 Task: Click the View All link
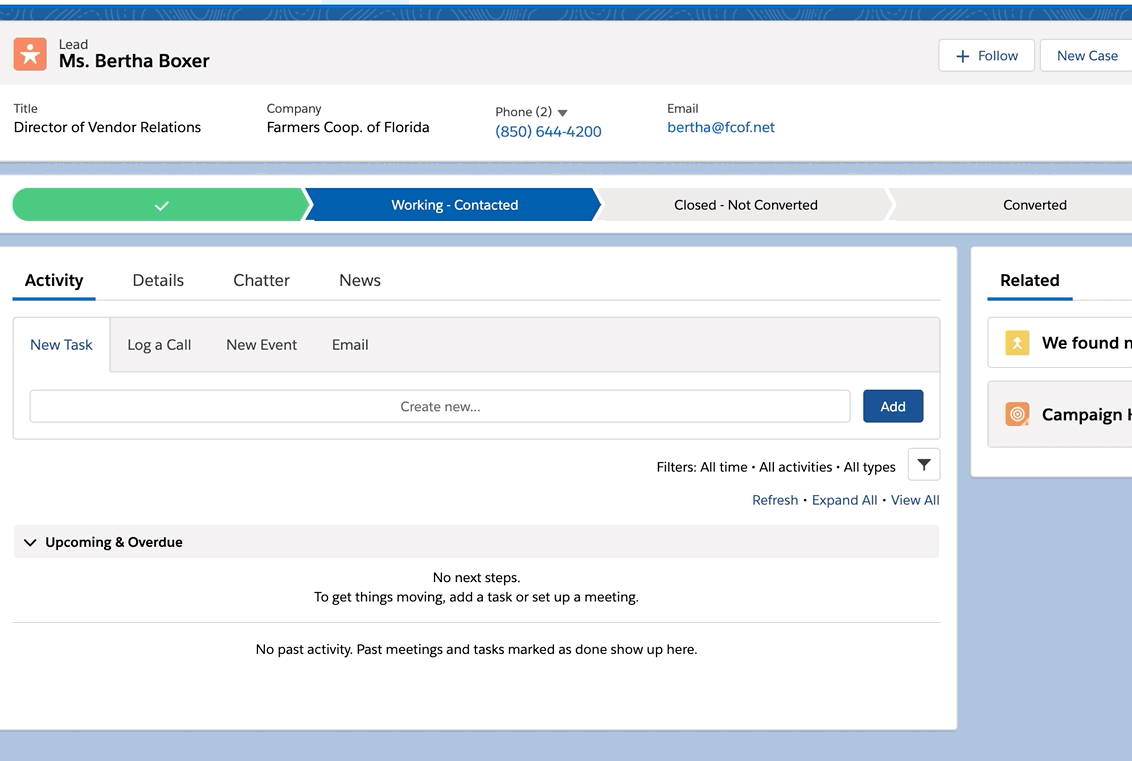[915, 500]
